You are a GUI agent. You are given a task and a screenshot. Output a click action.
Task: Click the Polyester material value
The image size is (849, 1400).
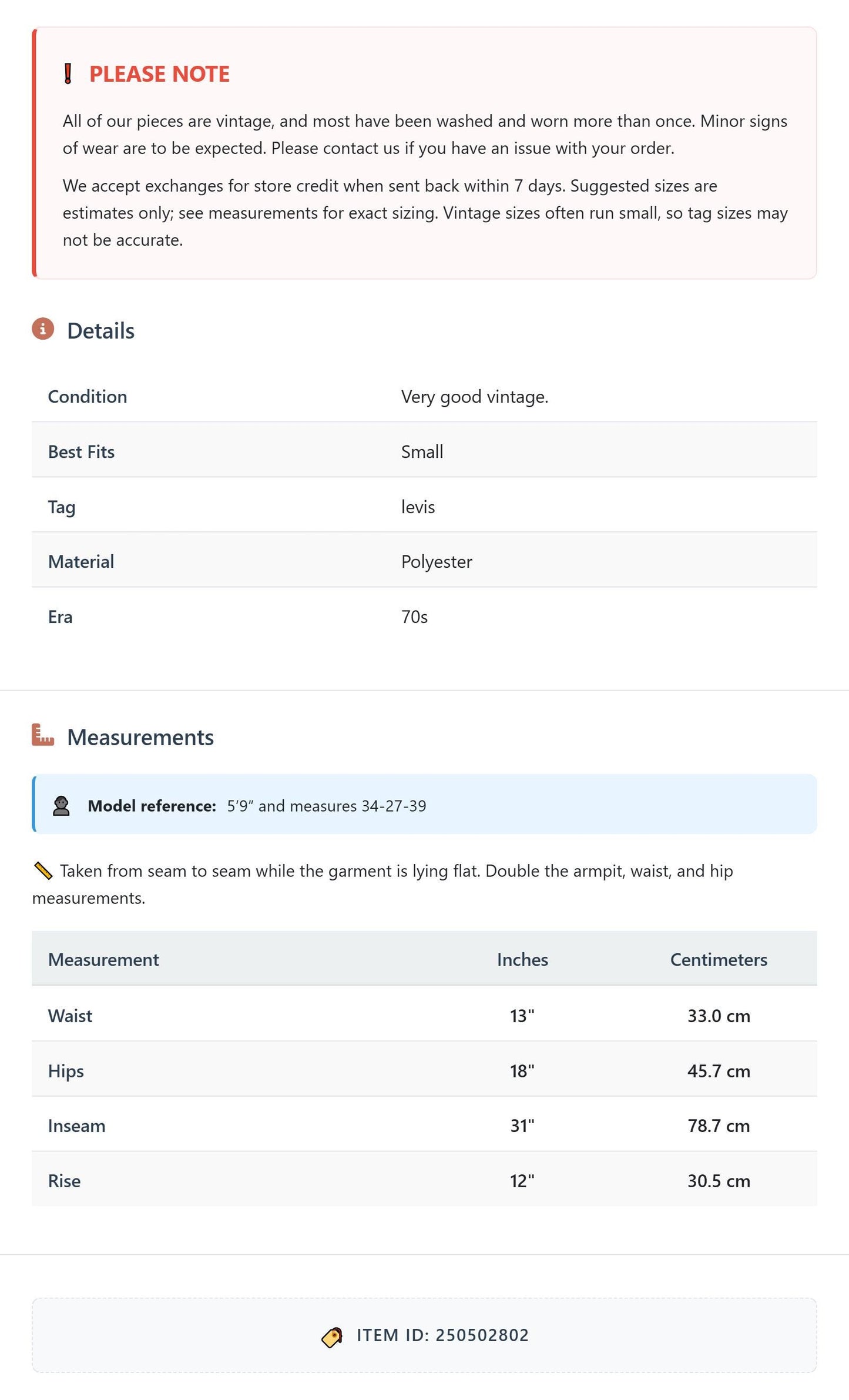tap(437, 562)
